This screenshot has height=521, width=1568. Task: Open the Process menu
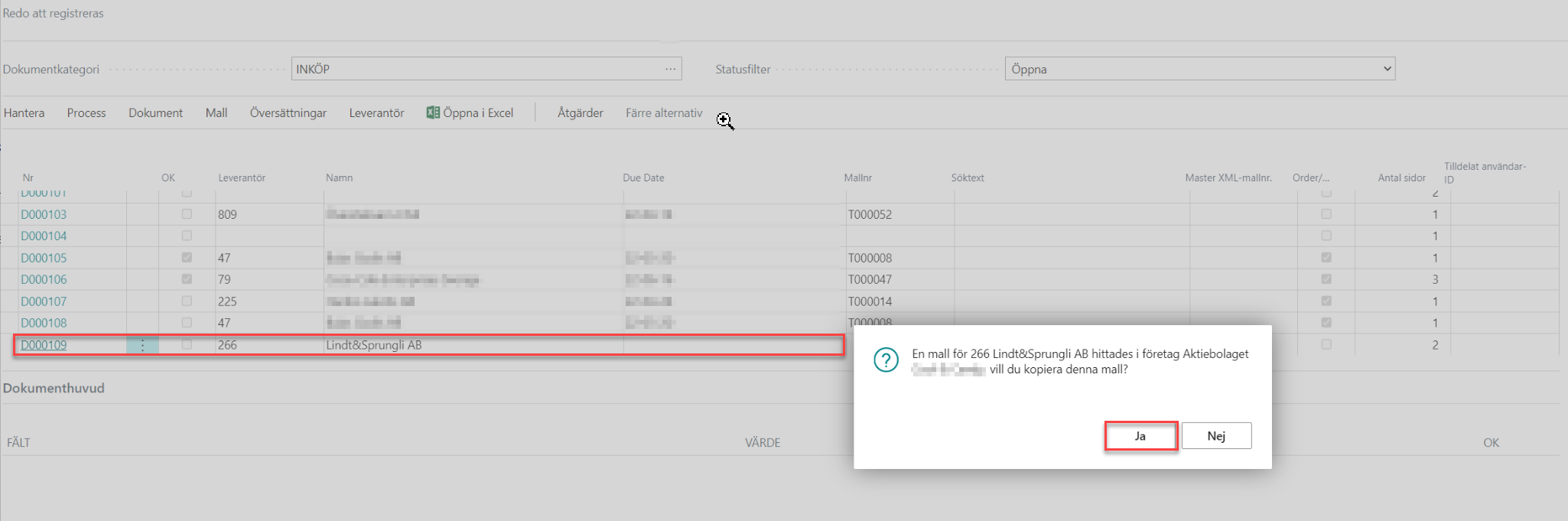[86, 113]
